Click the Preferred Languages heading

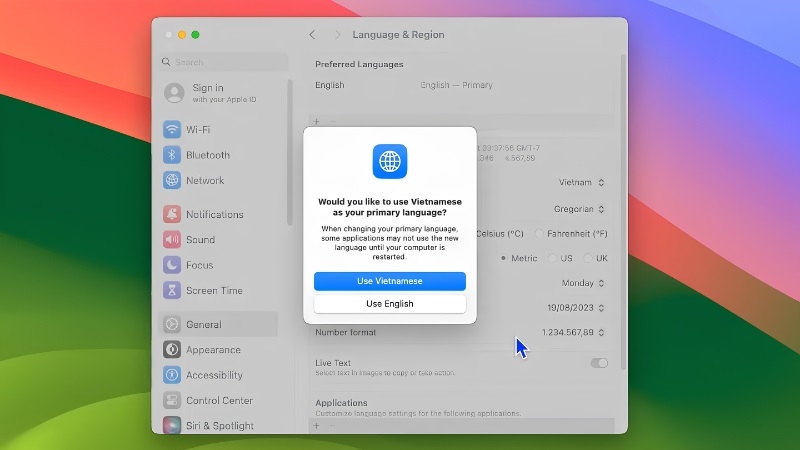[359, 64]
